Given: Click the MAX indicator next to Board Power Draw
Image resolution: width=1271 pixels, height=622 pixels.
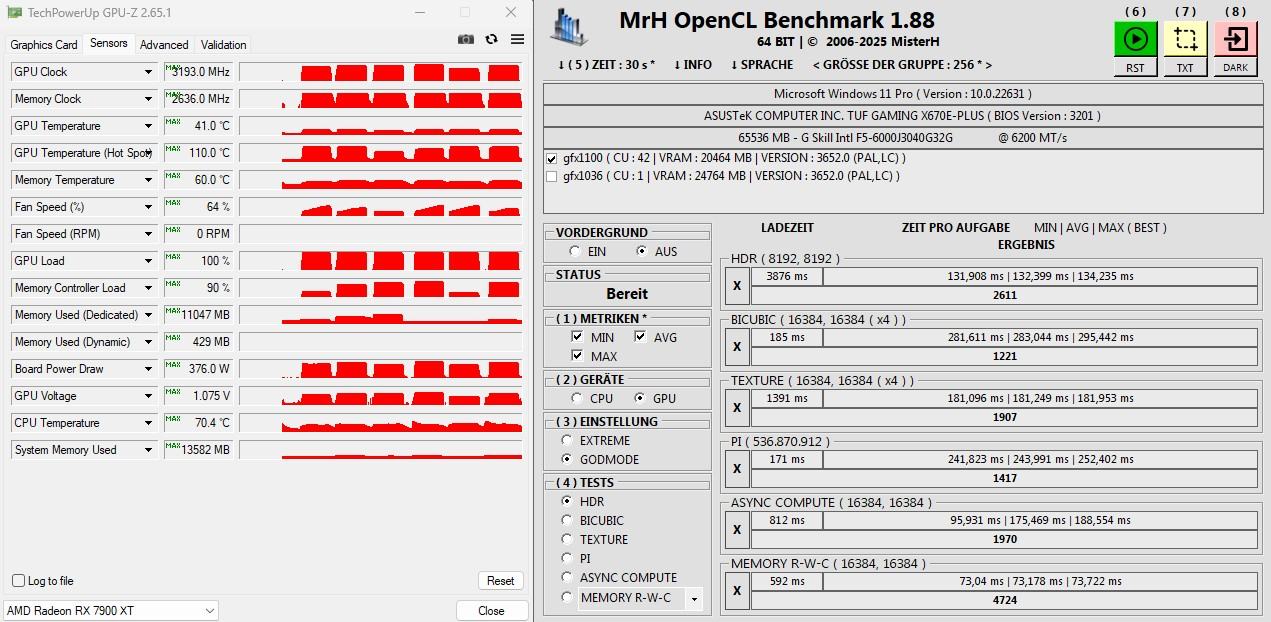Looking at the screenshot, I should click(173, 364).
